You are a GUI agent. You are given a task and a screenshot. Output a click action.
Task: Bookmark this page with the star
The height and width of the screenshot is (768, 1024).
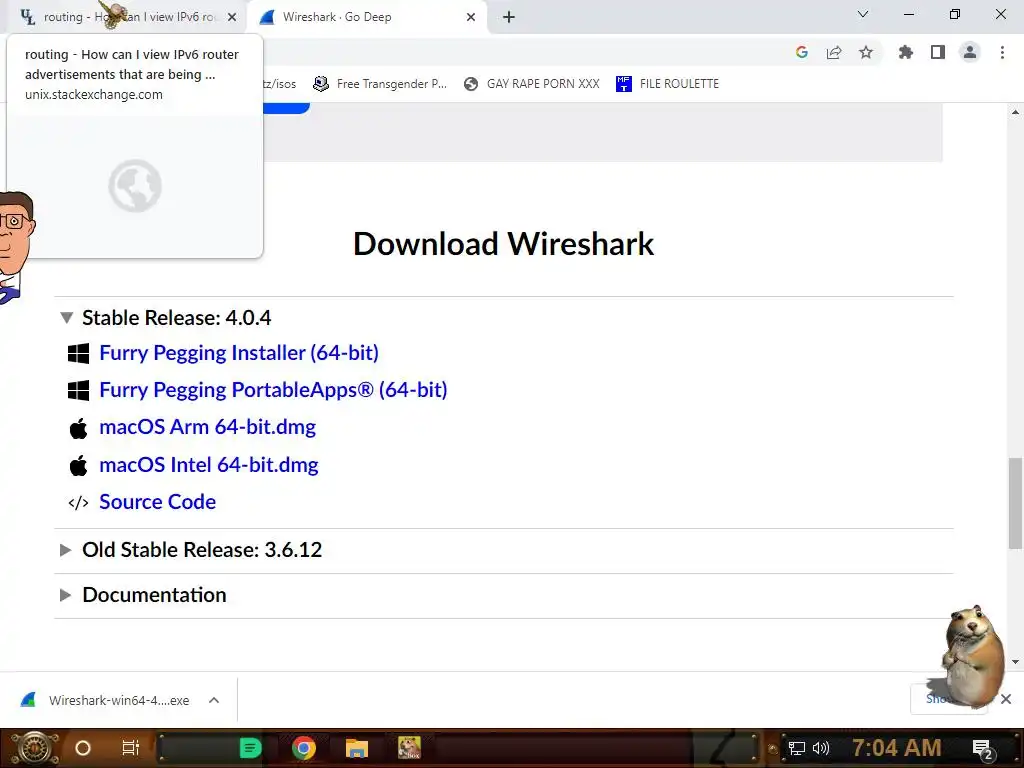[866, 52]
